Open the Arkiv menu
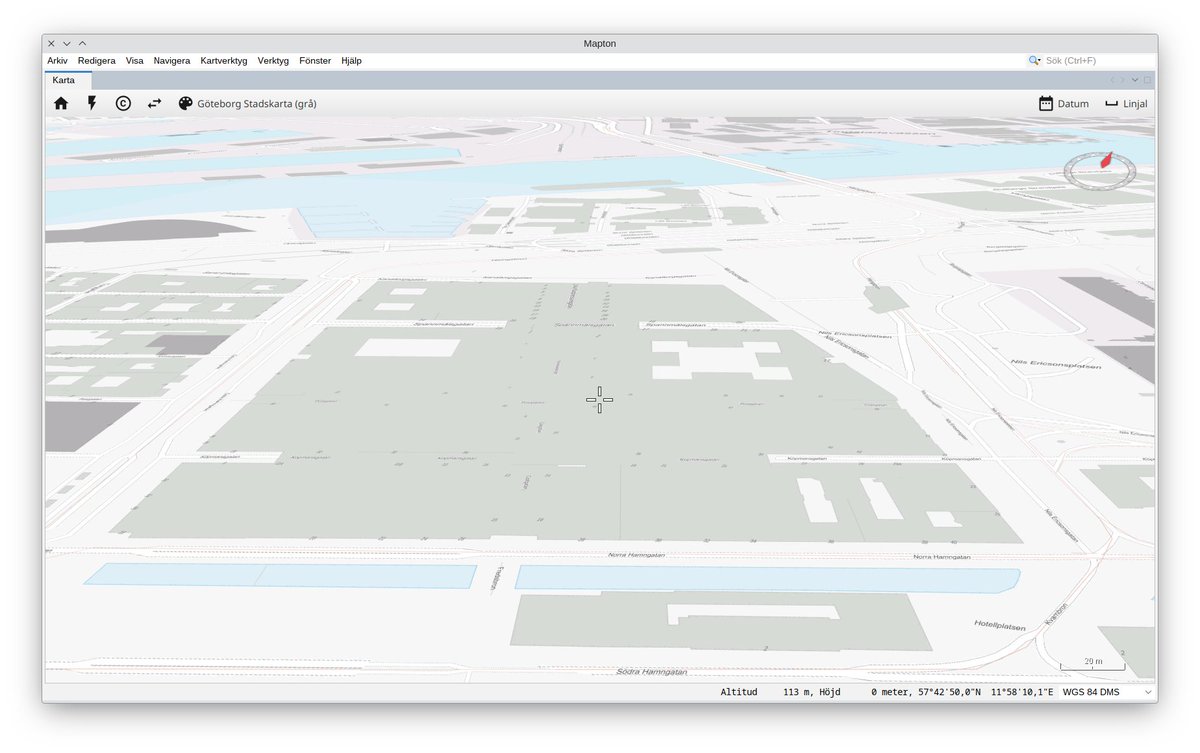The image size is (1200, 753). (x=57, y=60)
